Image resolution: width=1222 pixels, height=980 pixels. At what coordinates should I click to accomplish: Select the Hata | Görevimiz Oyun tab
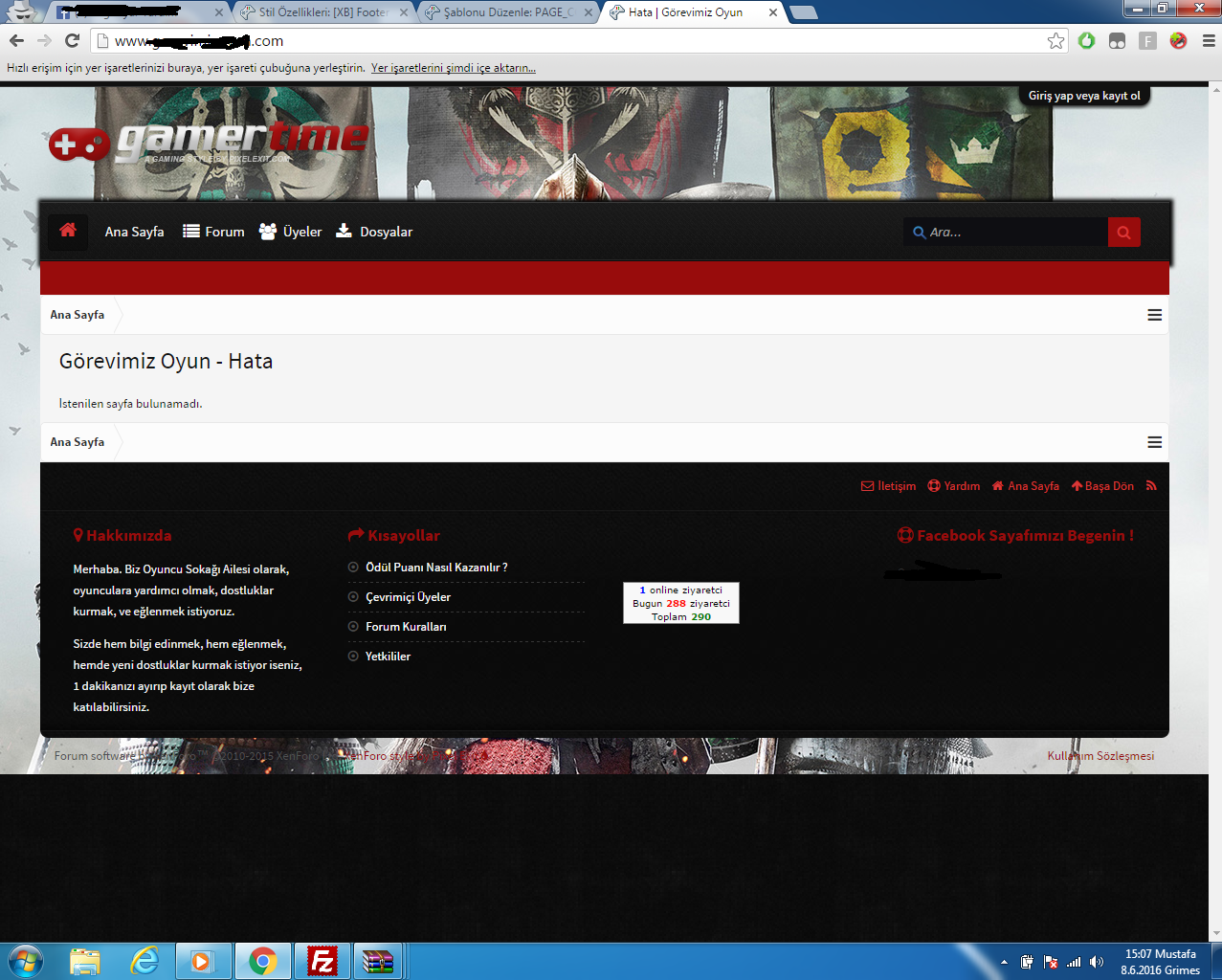[x=694, y=12]
